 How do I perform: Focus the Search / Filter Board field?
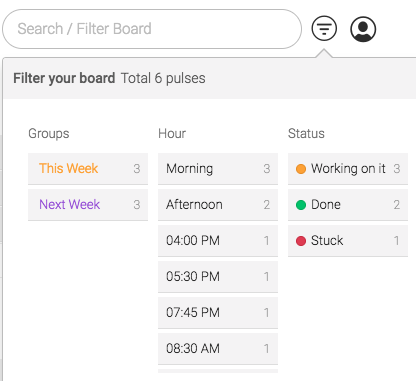152,29
